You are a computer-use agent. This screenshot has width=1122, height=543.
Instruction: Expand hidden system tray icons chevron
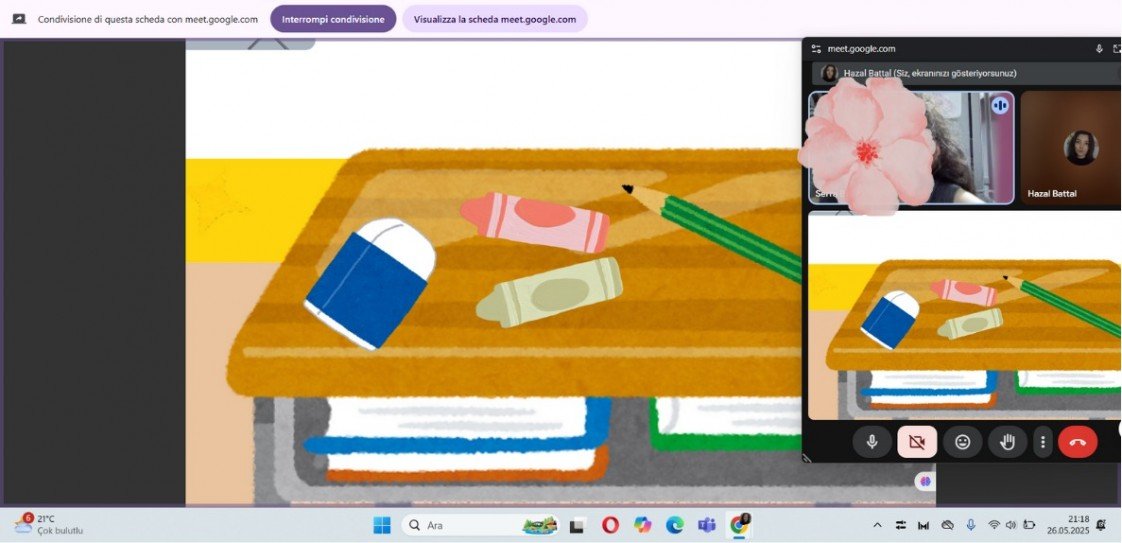click(878, 525)
